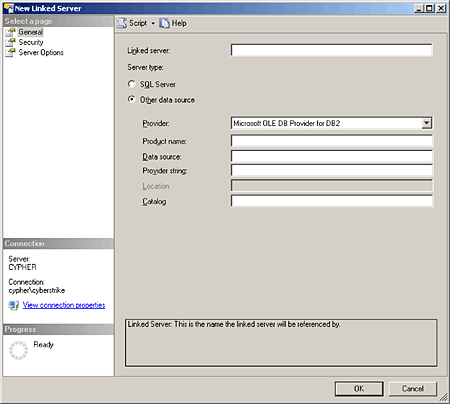Viewport: 450px width, 404px height.
Task: Dismiss dialog with Cancel button
Action: pos(413,389)
